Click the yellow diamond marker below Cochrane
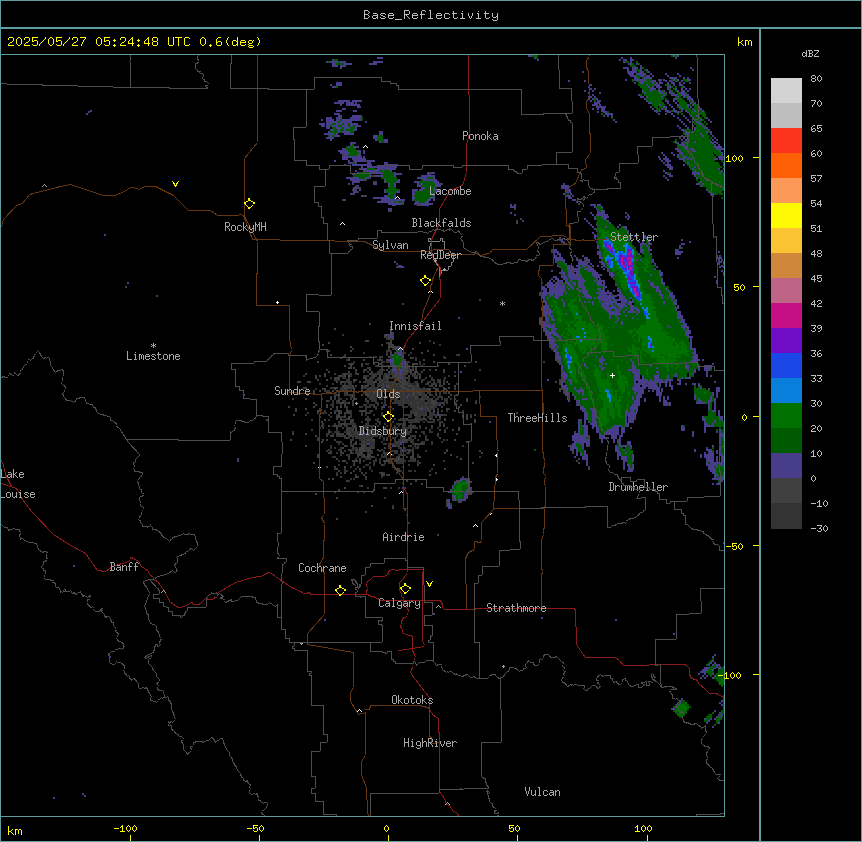The width and height of the screenshot is (862, 842). tap(340, 590)
